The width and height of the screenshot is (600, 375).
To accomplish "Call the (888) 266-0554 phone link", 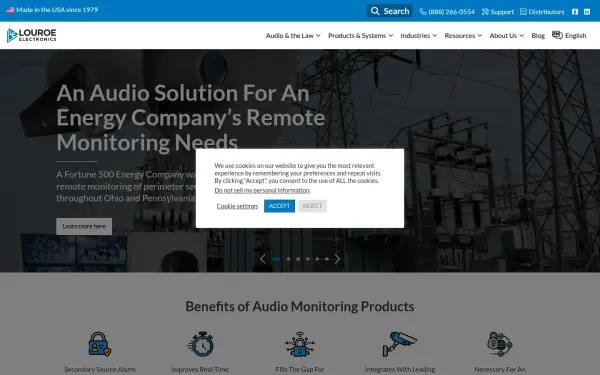I will coord(447,12).
